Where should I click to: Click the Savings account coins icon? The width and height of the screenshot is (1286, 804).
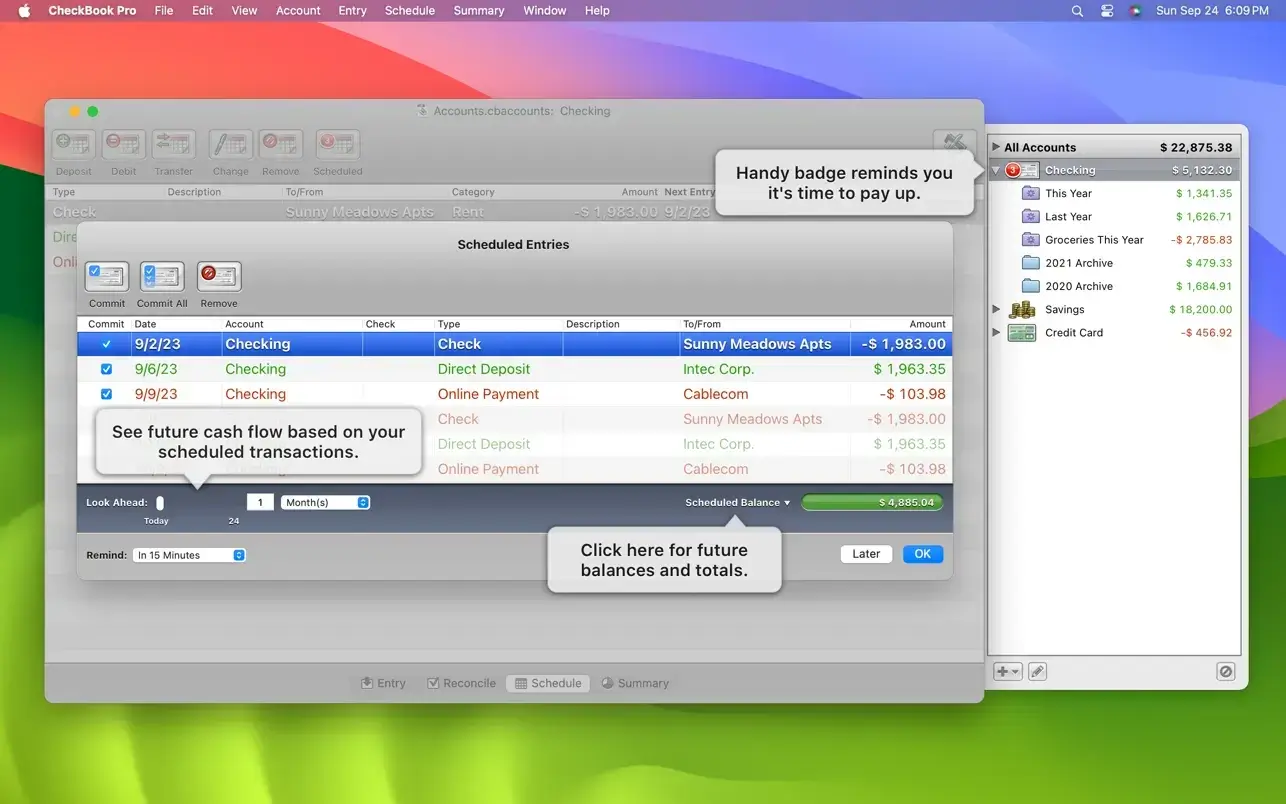pyautogui.click(x=1021, y=310)
